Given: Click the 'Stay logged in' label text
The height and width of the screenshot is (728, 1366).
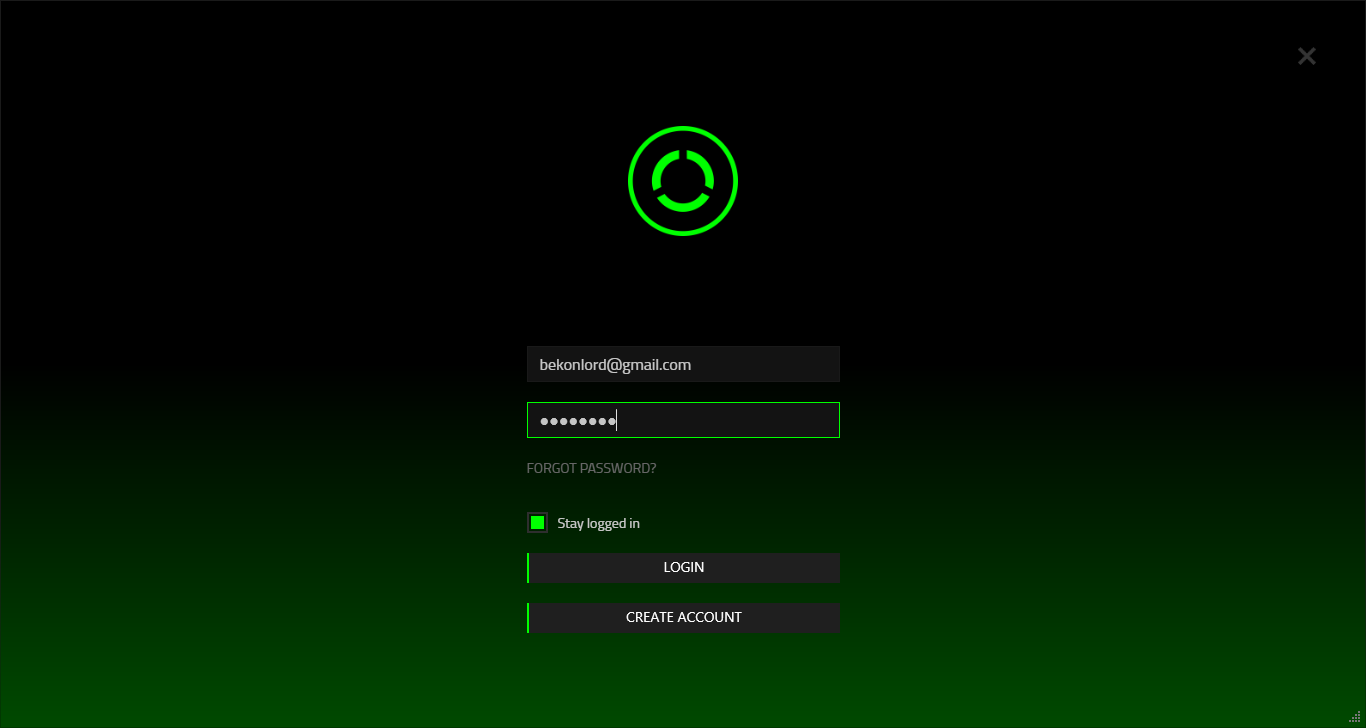Looking at the screenshot, I should 598,523.
